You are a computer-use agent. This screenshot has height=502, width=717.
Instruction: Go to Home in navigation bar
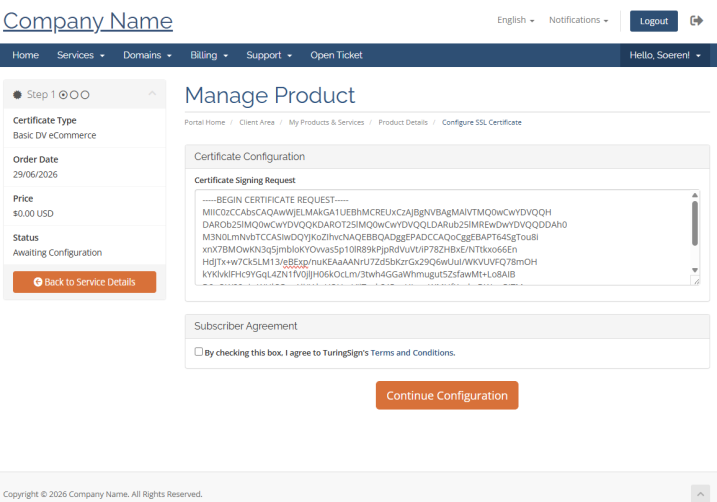pyautogui.click(x=26, y=55)
